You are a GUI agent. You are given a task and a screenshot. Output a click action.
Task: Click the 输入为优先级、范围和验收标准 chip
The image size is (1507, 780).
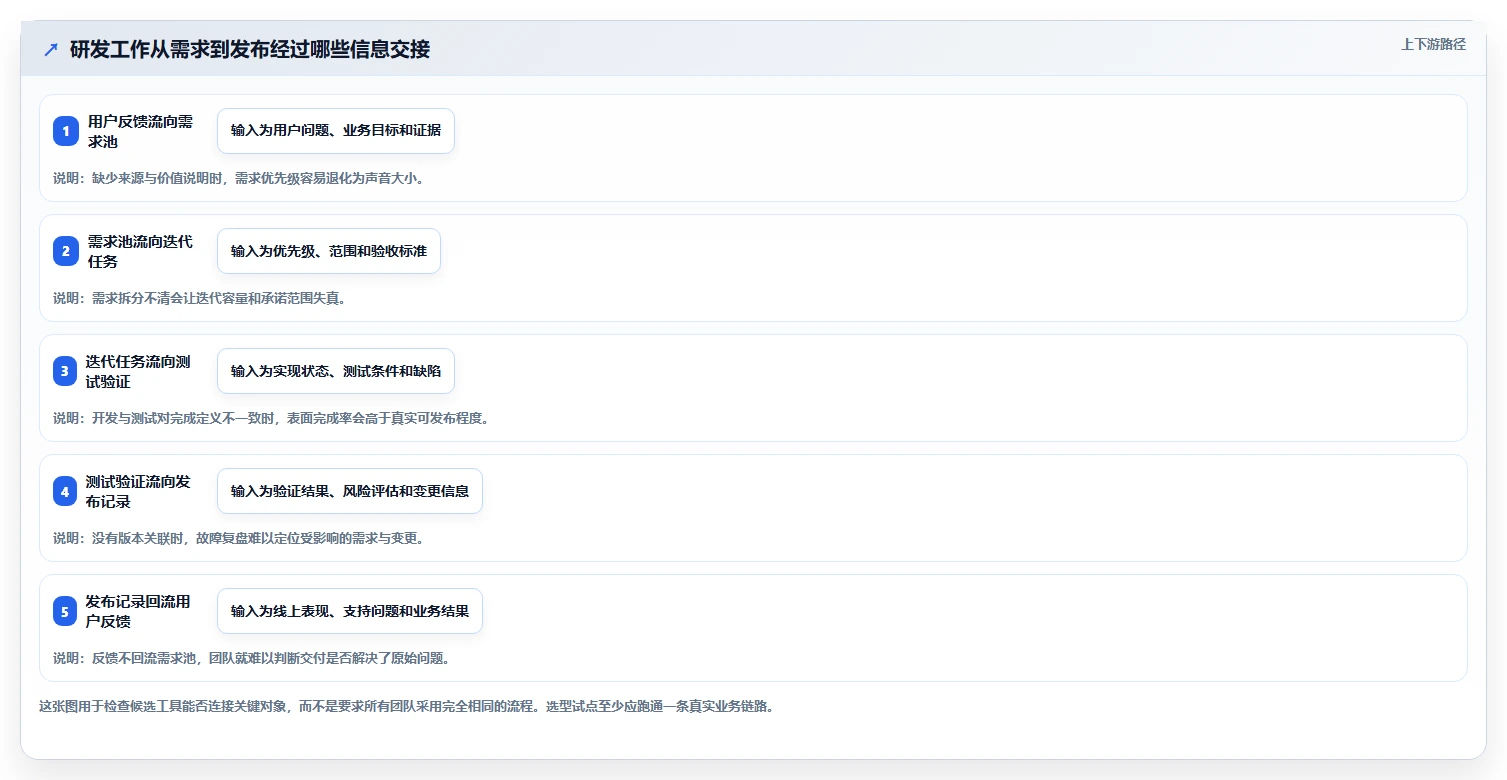(x=329, y=251)
